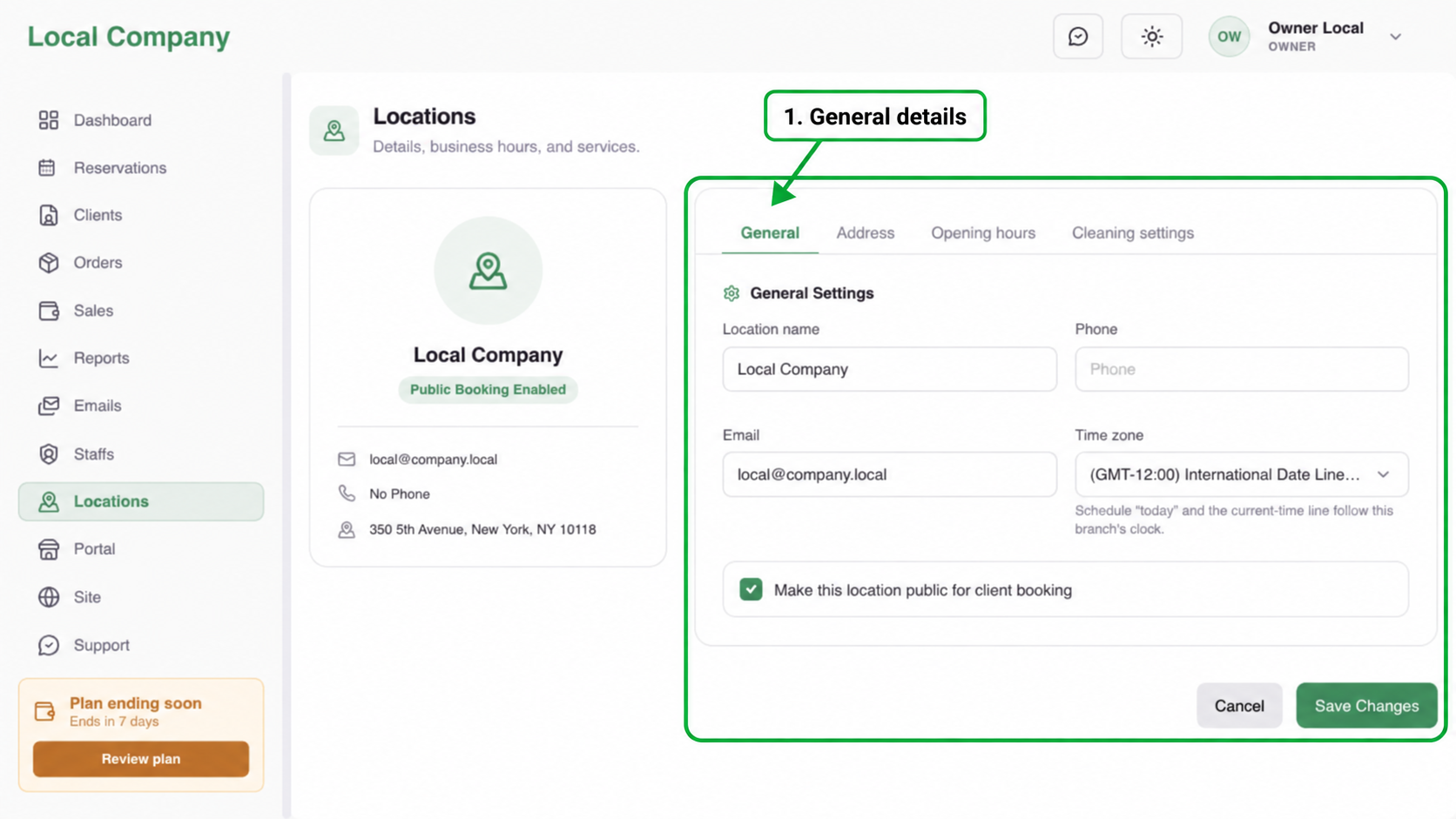
Task: Uncheck public client booking checkbox
Action: [751, 589]
